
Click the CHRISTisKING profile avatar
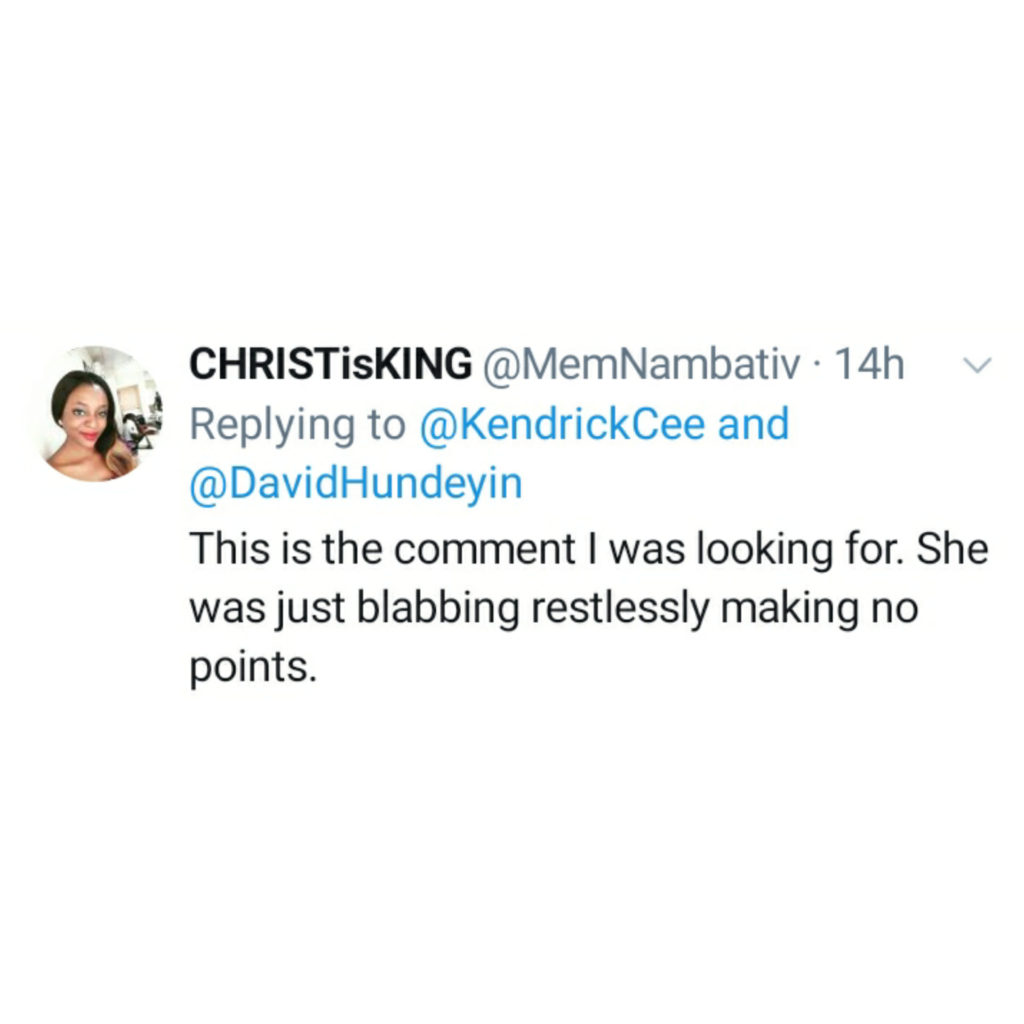tap(99, 413)
